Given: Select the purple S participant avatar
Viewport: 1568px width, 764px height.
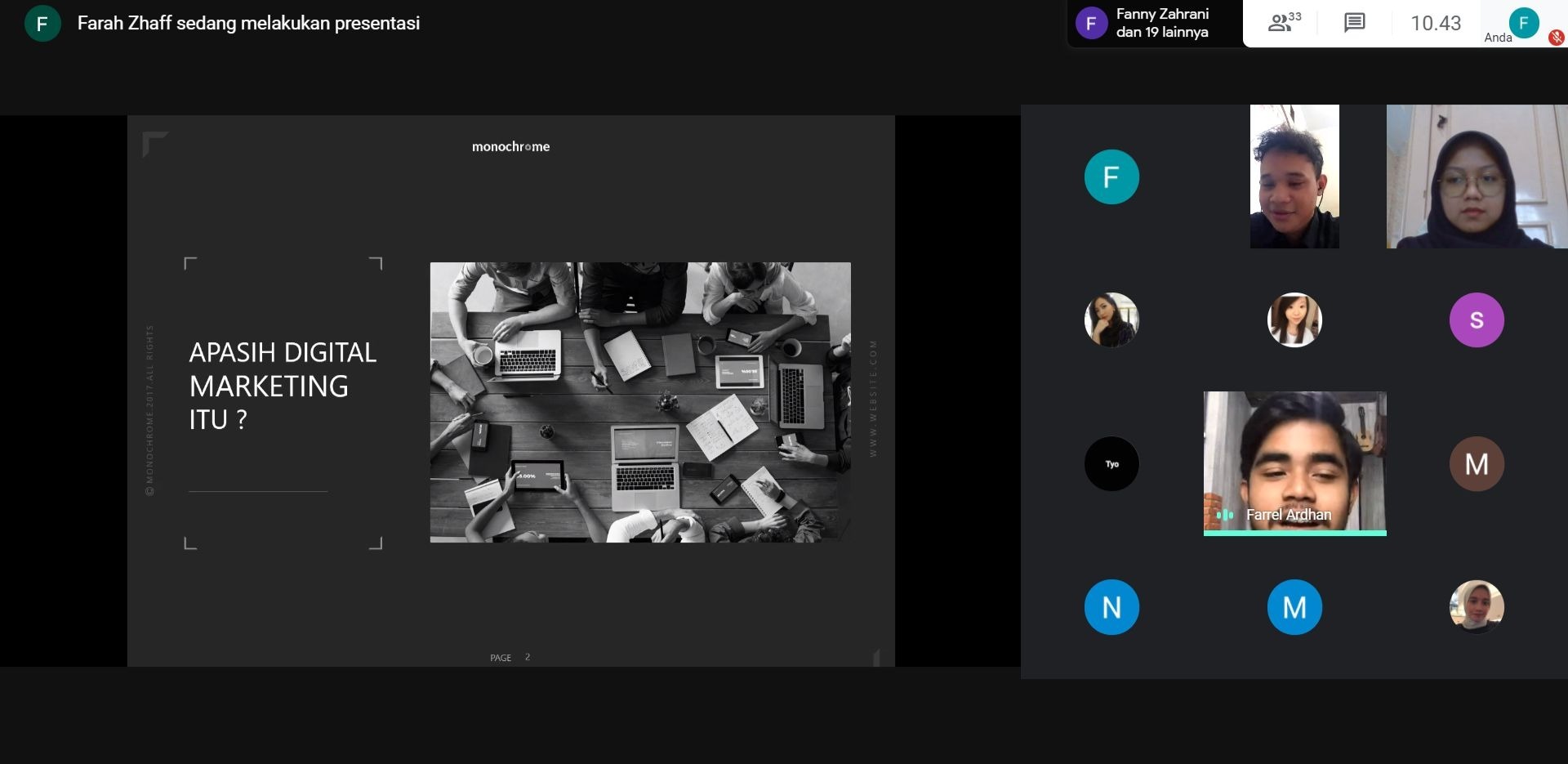Looking at the screenshot, I should tap(1476, 320).
